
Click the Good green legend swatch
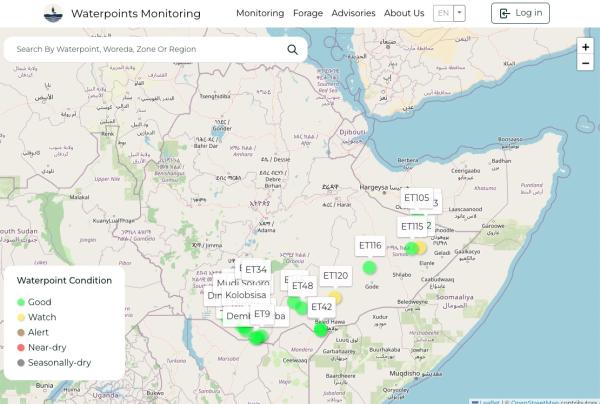21,302
